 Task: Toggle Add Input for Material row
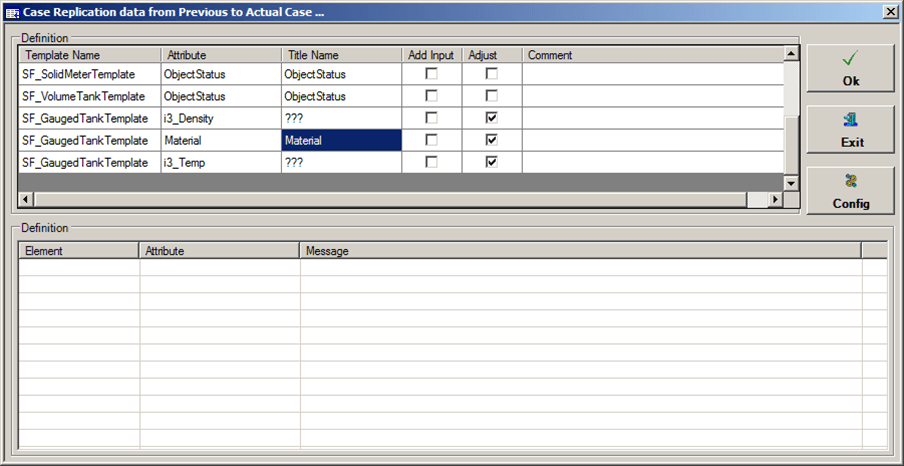[x=431, y=140]
